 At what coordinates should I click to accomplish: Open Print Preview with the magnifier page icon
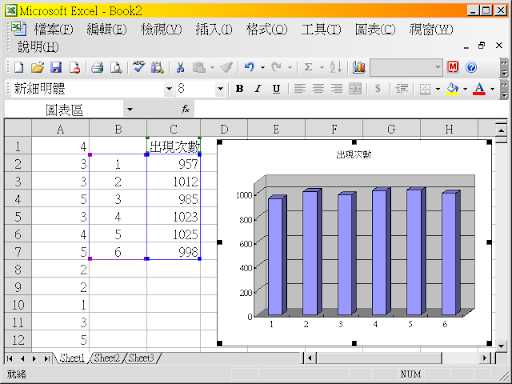116,68
